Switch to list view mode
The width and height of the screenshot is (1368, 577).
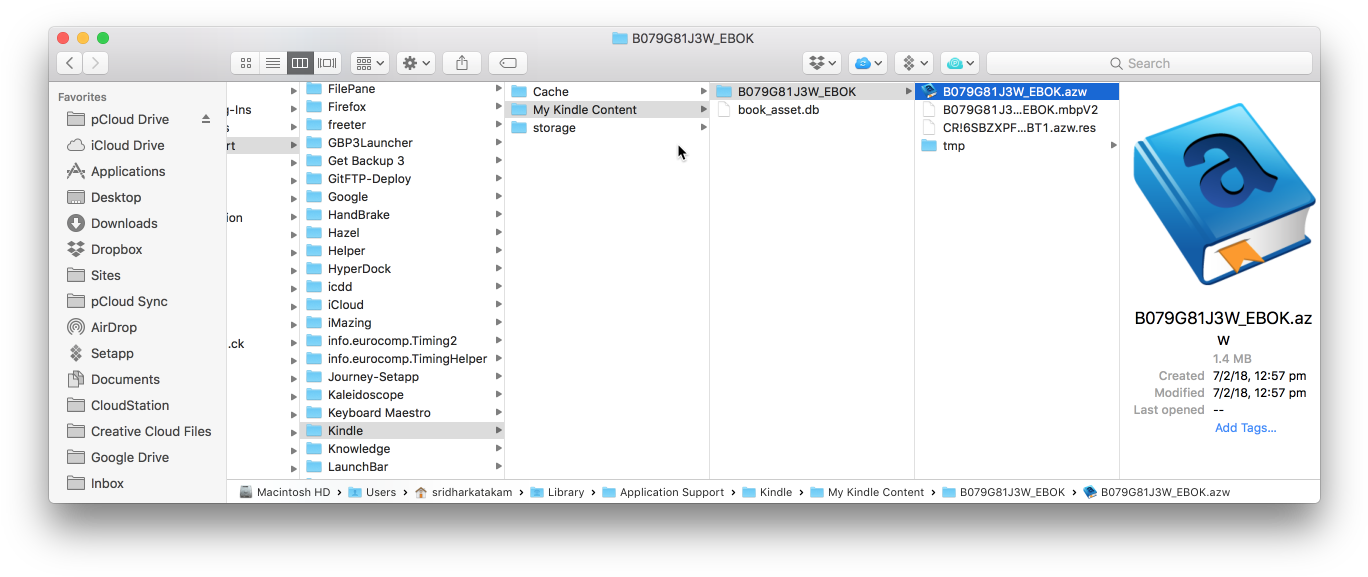click(272, 63)
